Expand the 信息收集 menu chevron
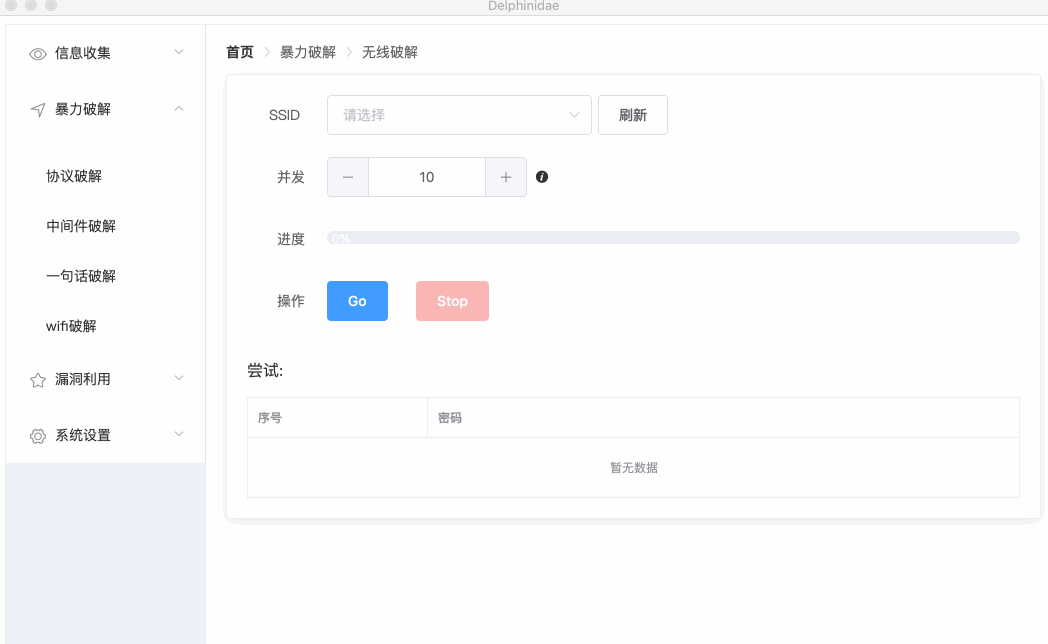This screenshot has width=1048, height=644. tap(179, 52)
